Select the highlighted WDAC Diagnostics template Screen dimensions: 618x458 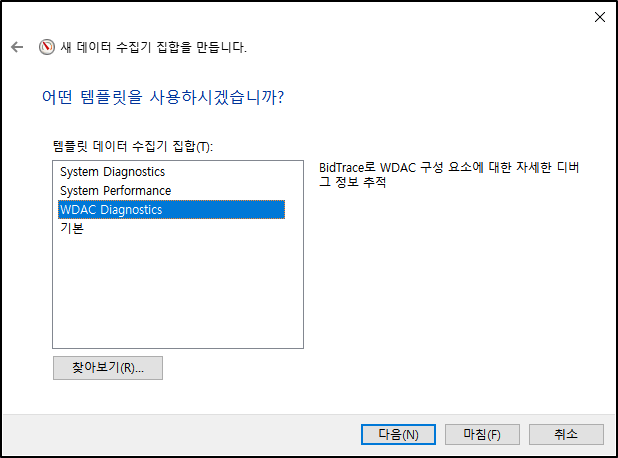(x=171, y=210)
